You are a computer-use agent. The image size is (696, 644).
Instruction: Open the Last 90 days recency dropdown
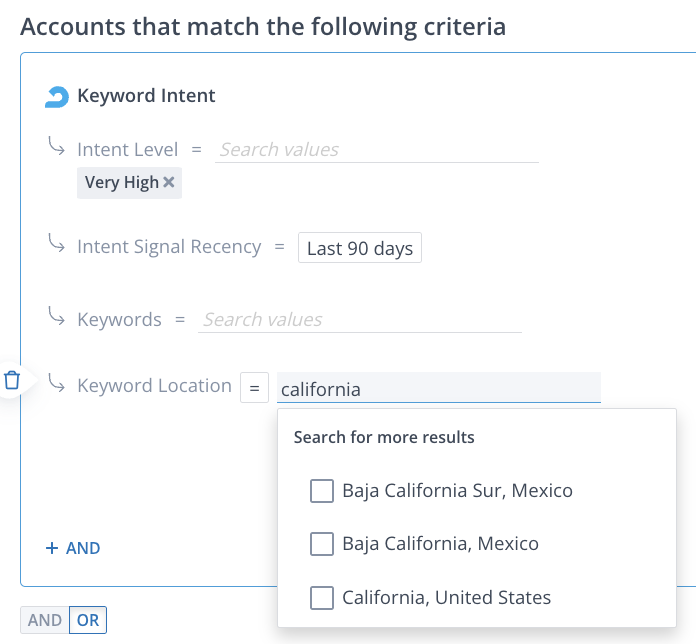click(x=360, y=248)
